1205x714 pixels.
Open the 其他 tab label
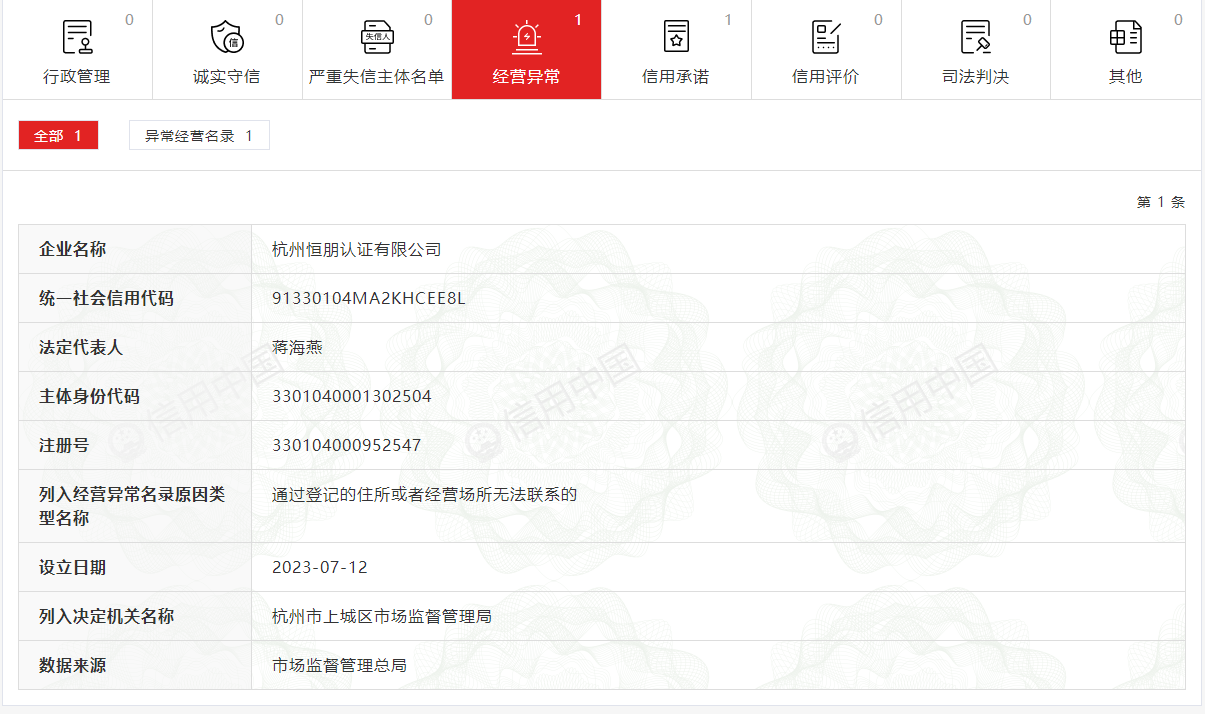[1125, 77]
